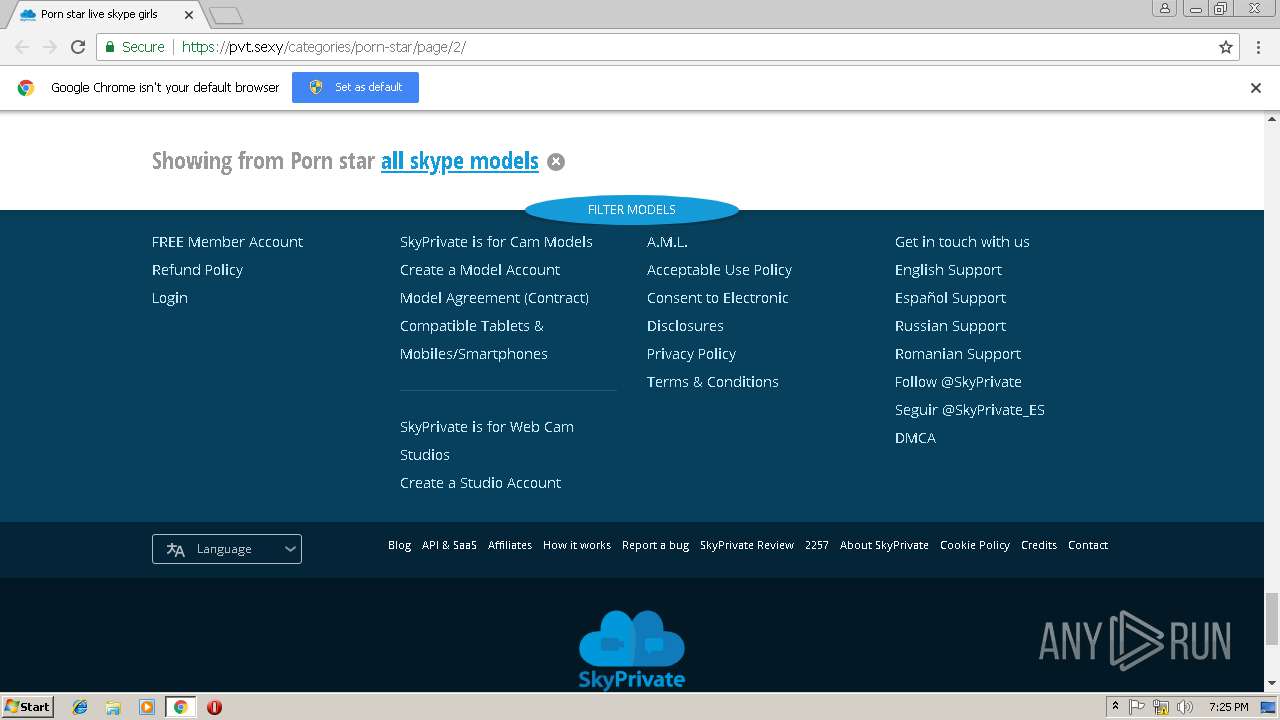Show hidden system tray icons
Image resolution: width=1280 pixels, height=720 pixels.
point(1115,707)
